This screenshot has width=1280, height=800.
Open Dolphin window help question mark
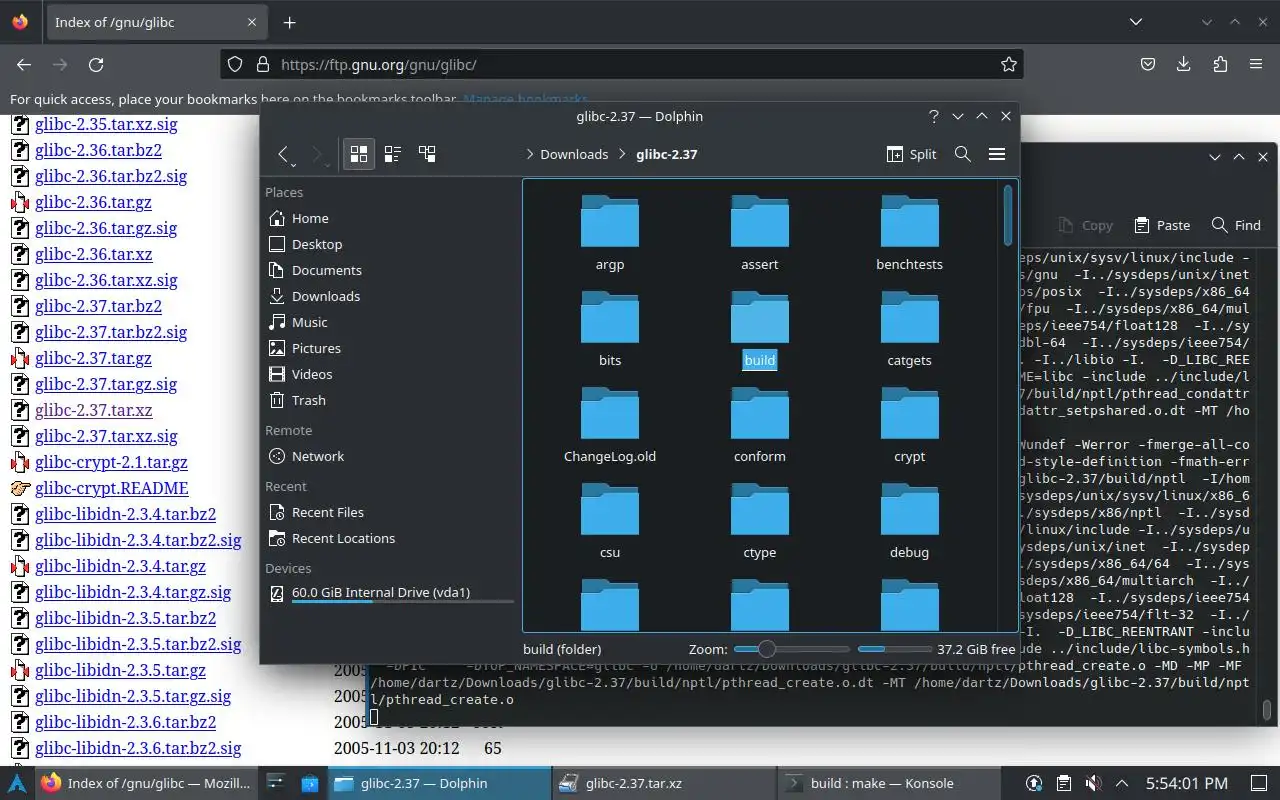pyautogui.click(x=934, y=116)
